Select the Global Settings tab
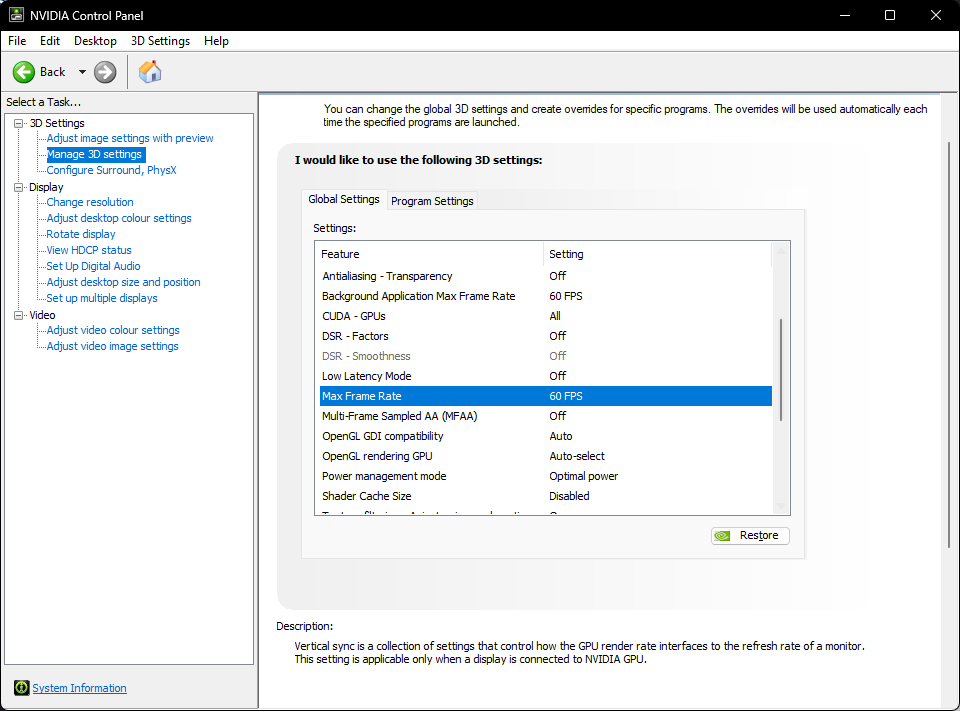Image resolution: width=960 pixels, height=711 pixels. click(x=343, y=199)
